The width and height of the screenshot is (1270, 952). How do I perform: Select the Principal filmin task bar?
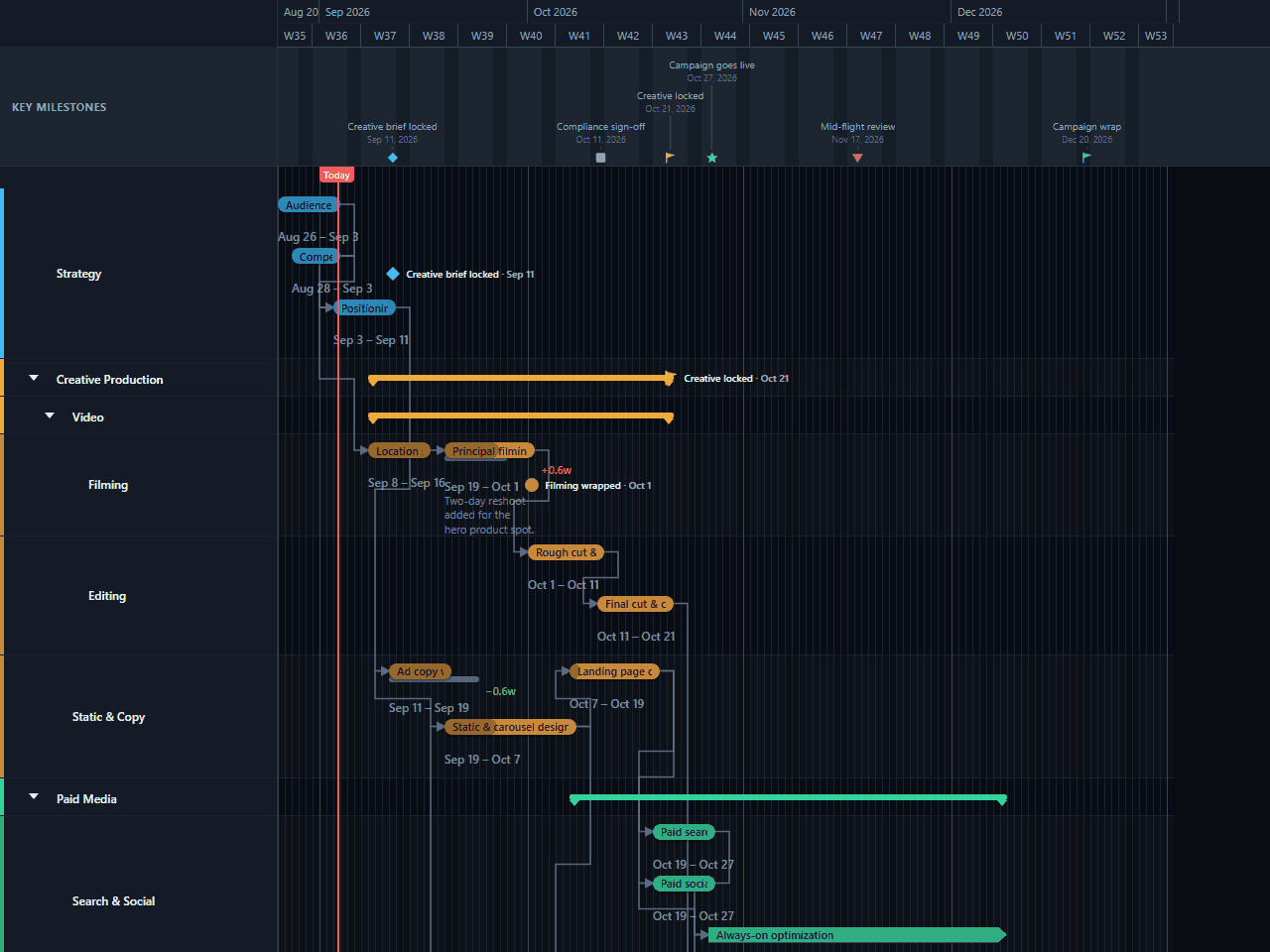click(489, 451)
